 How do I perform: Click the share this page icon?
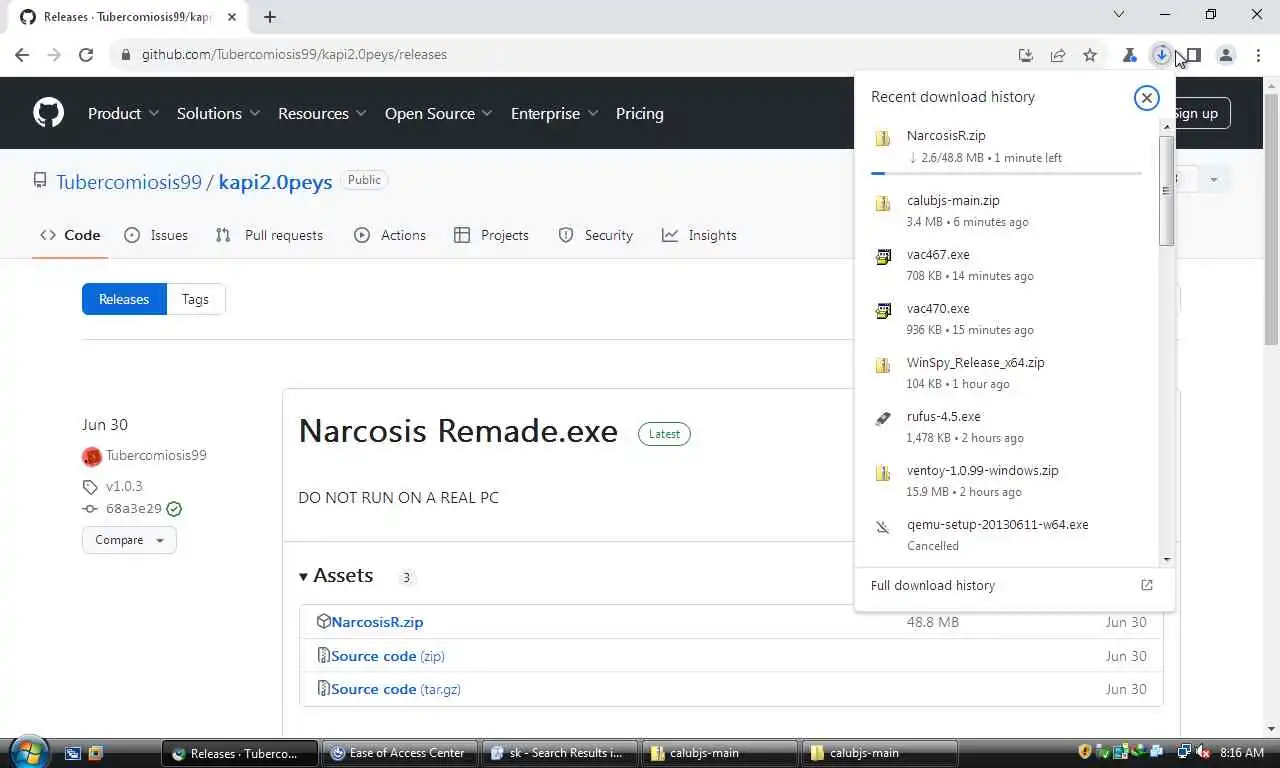[x=1058, y=55]
